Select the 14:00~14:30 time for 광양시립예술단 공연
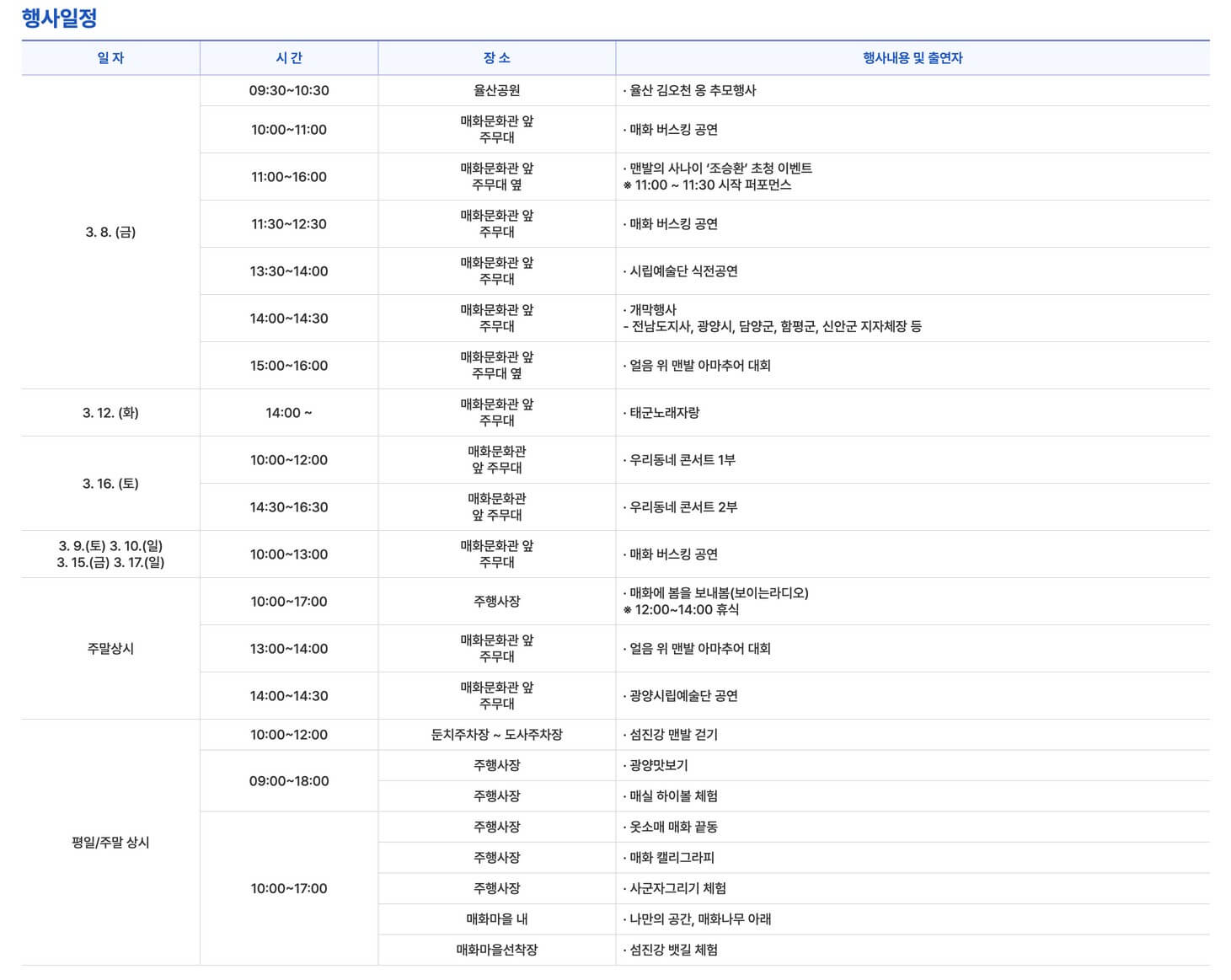The height and width of the screenshot is (980, 1231). (x=289, y=696)
